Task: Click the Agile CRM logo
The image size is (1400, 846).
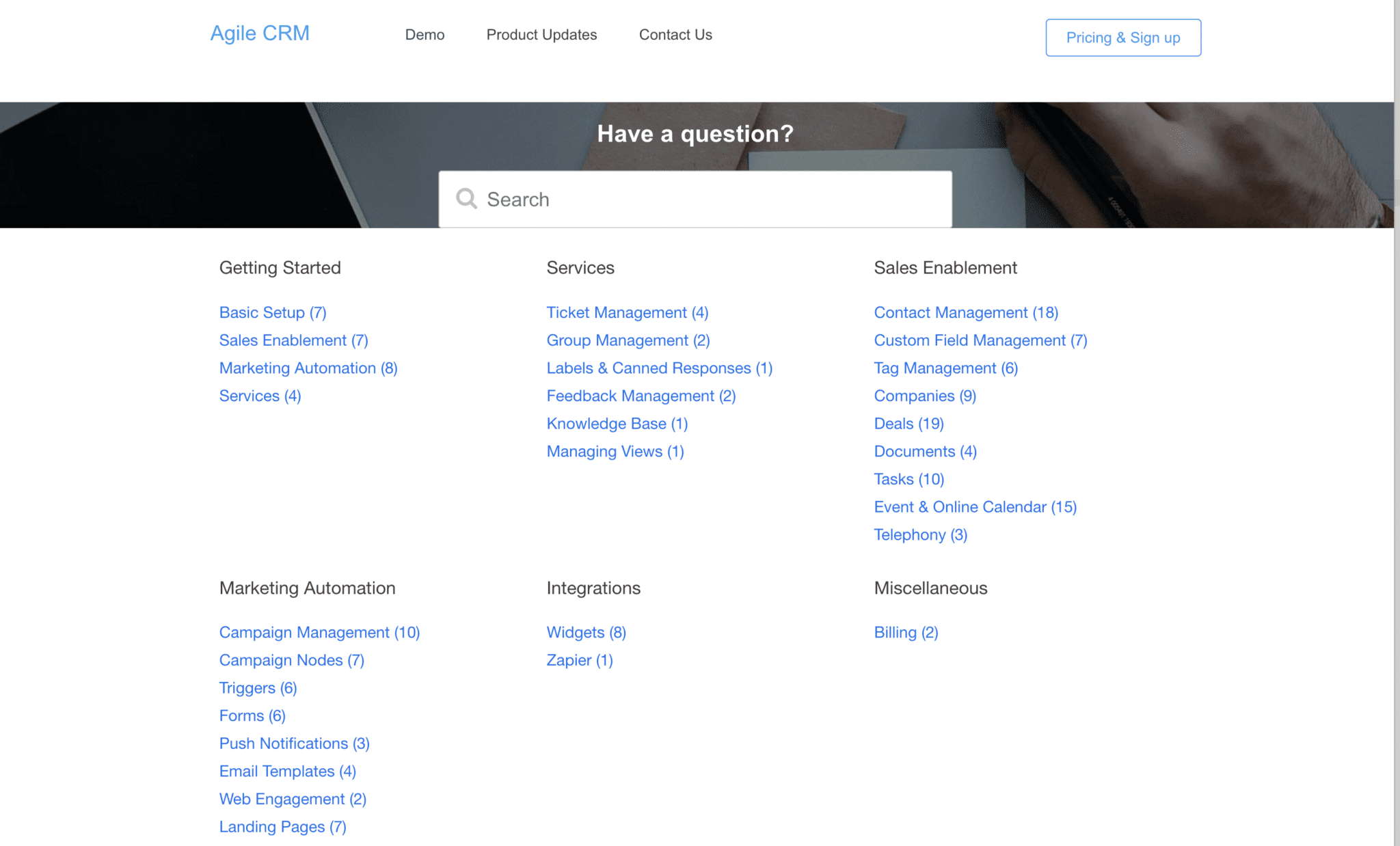Action: tap(259, 33)
